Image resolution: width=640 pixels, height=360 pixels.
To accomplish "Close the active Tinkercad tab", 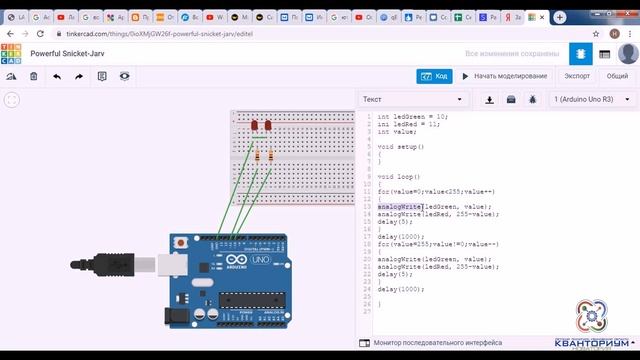I will click(x=542, y=17).
